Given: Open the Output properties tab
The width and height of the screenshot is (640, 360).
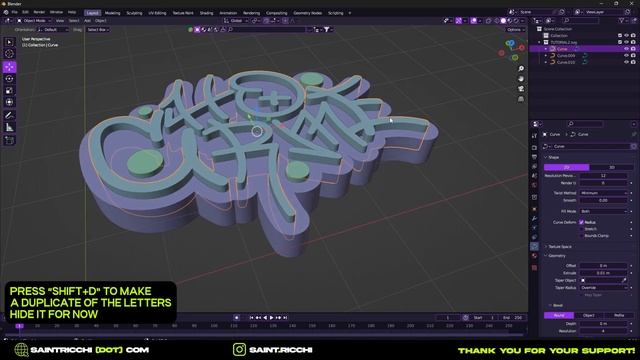Looking at the screenshot, I should coord(534,157).
